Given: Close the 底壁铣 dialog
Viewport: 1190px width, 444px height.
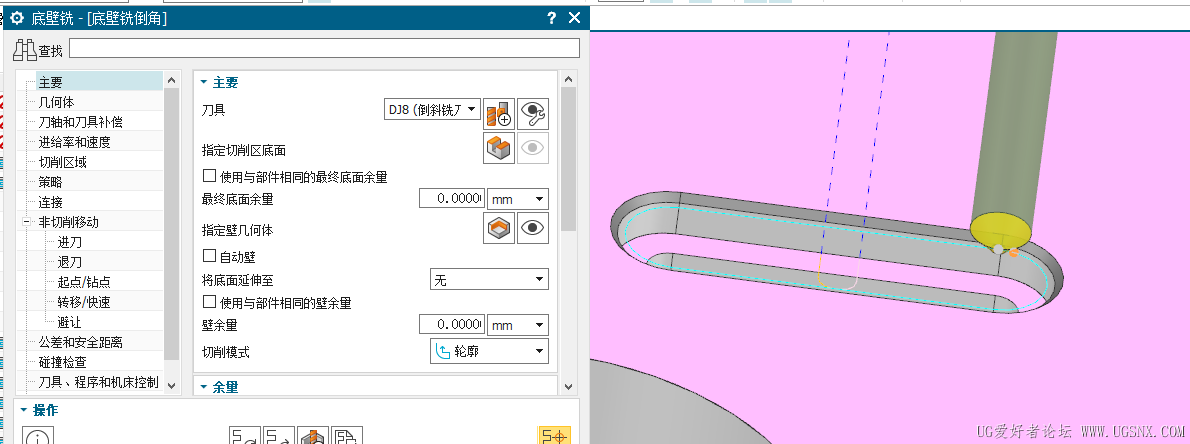Looking at the screenshot, I should click(x=575, y=18).
